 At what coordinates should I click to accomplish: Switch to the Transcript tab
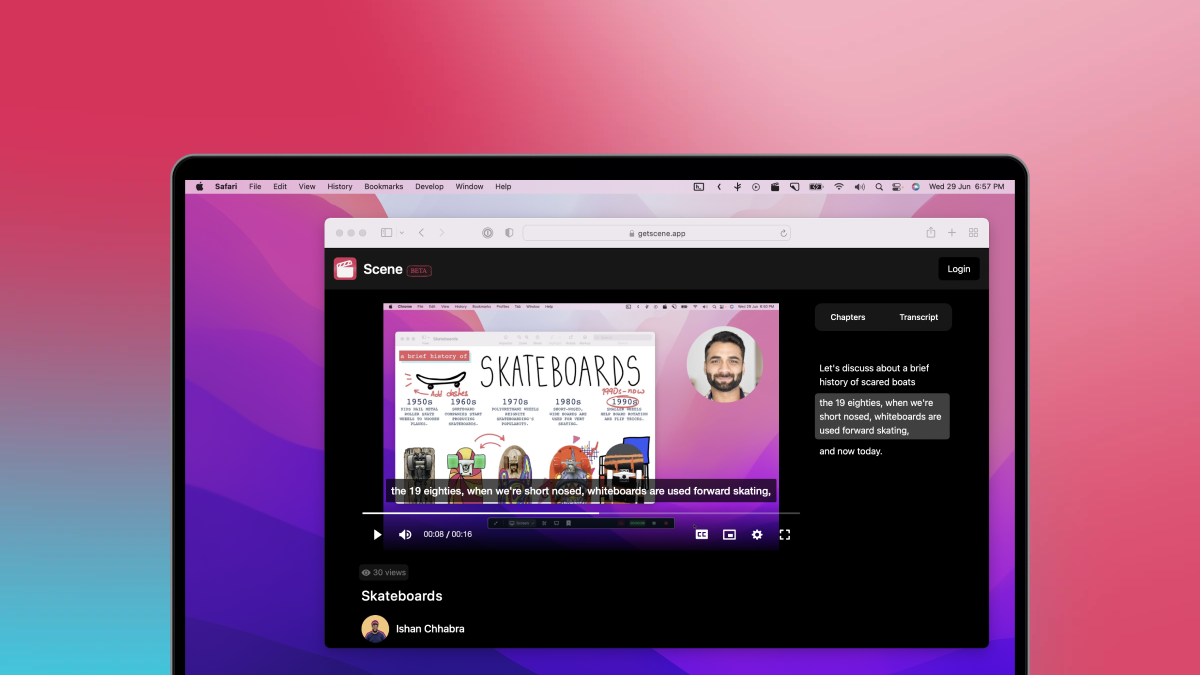point(918,317)
